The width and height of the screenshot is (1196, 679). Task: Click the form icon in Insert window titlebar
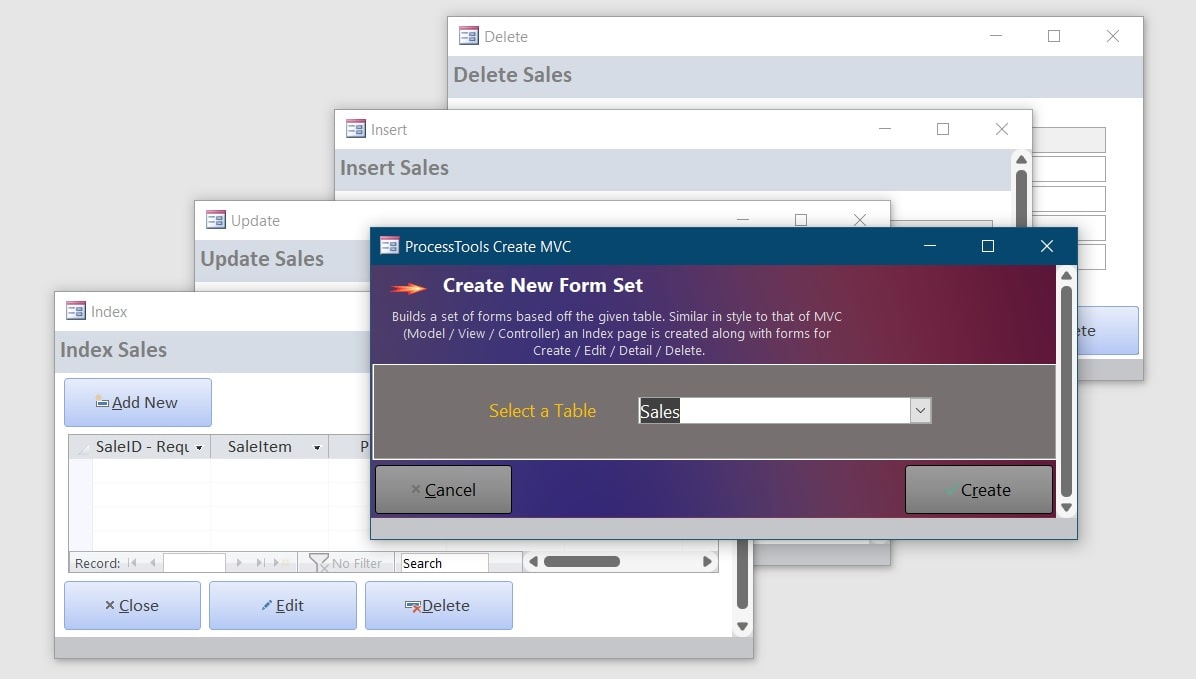pos(355,129)
